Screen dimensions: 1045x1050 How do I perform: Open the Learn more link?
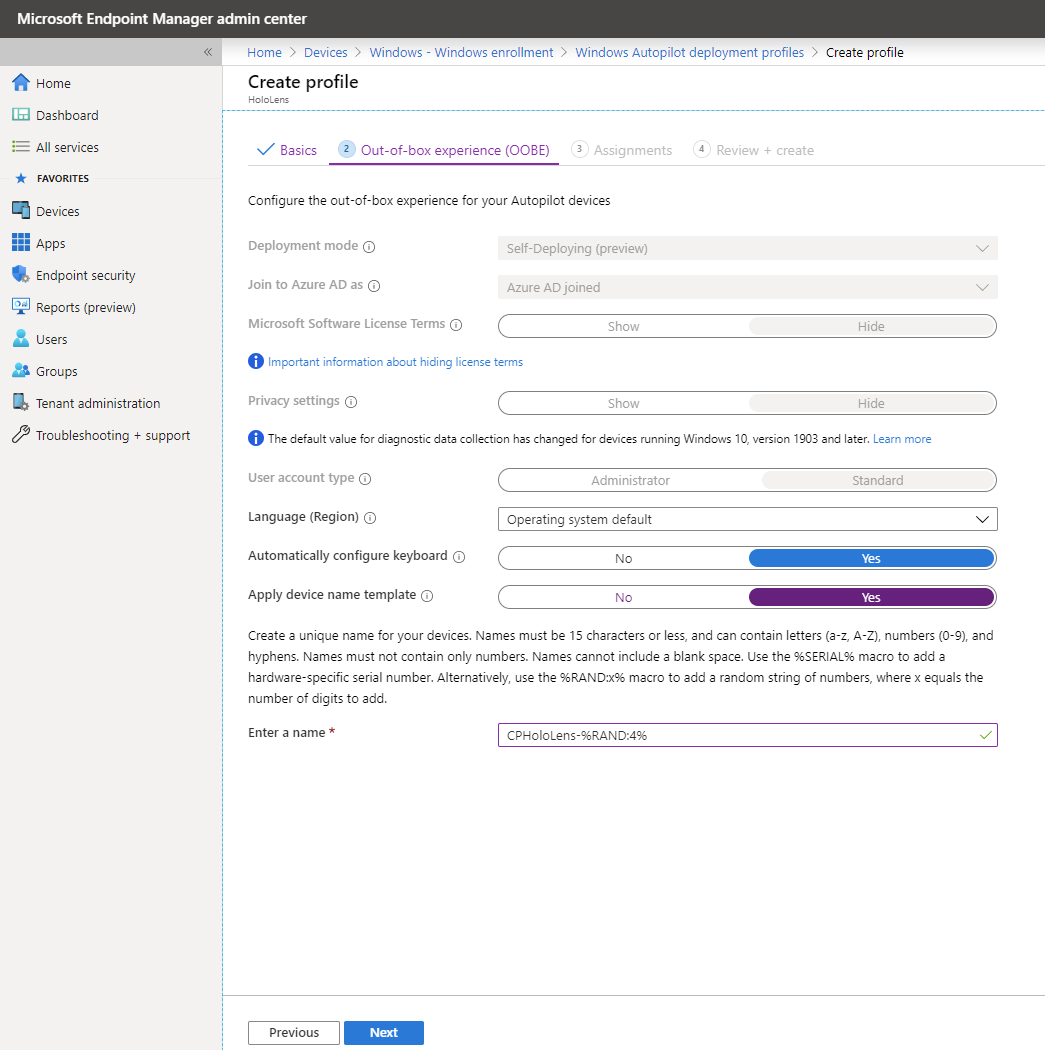pos(901,438)
